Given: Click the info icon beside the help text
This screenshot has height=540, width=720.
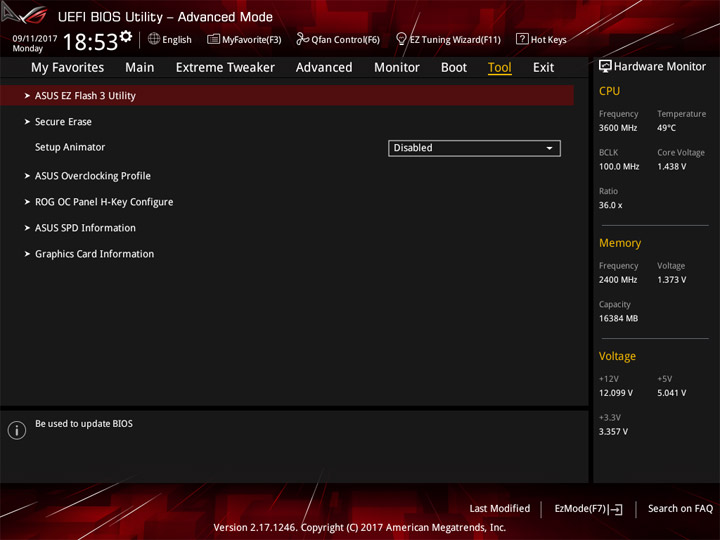Looking at the screenshot, I should pyautogui.click(x=17, y=430).
